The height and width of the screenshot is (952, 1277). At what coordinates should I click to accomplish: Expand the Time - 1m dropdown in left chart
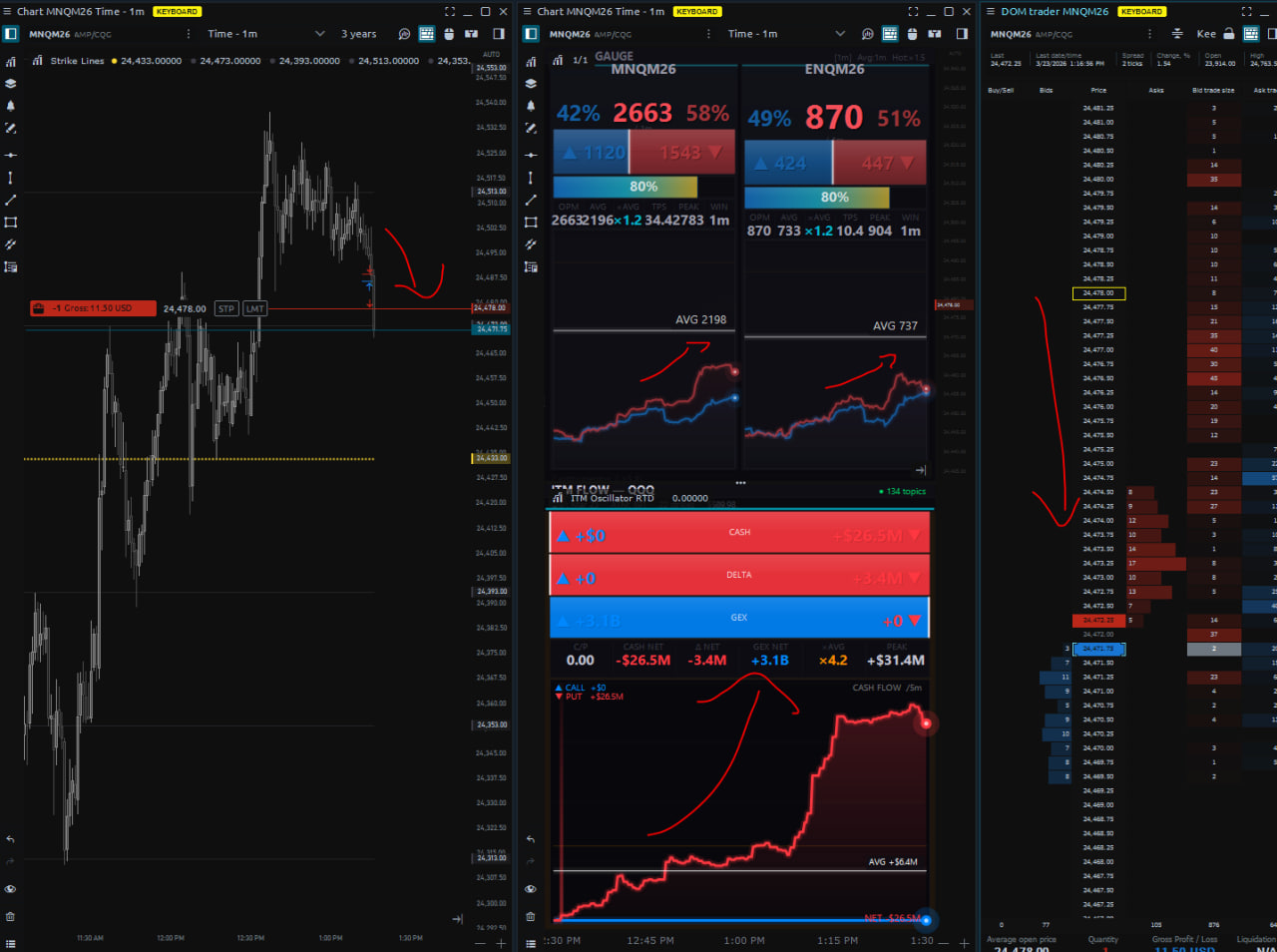coord(319,34)
